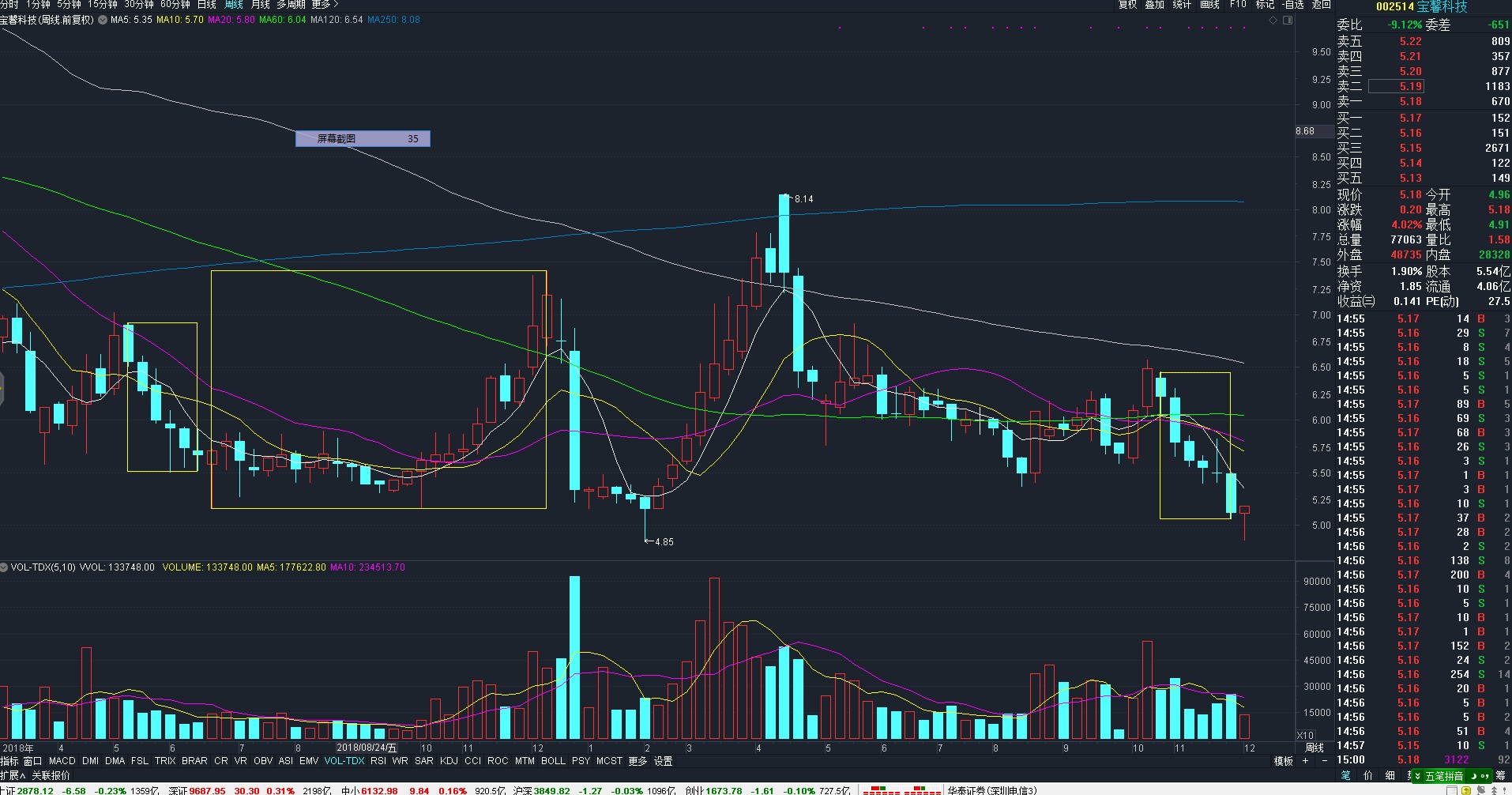Select the DMI indicator
Viewport: 1512px width, 795px height.
[90, 761]
